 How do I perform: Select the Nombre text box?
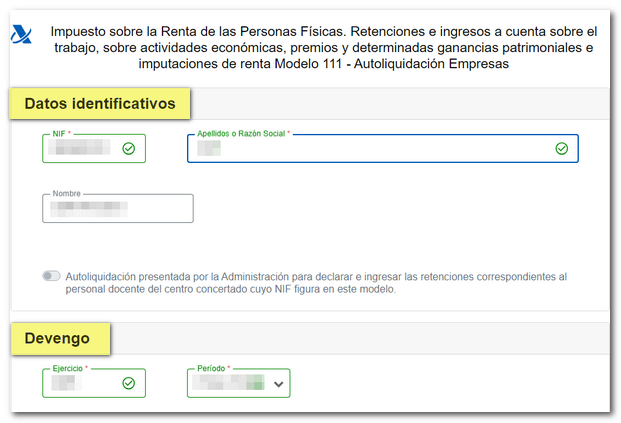click(118, 209)
